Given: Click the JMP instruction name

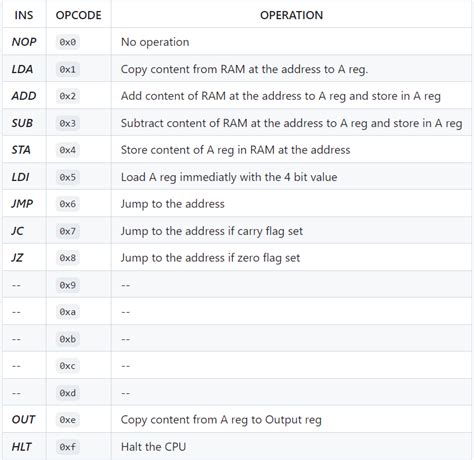Looking at the screenshot, I should coord(22,204).
